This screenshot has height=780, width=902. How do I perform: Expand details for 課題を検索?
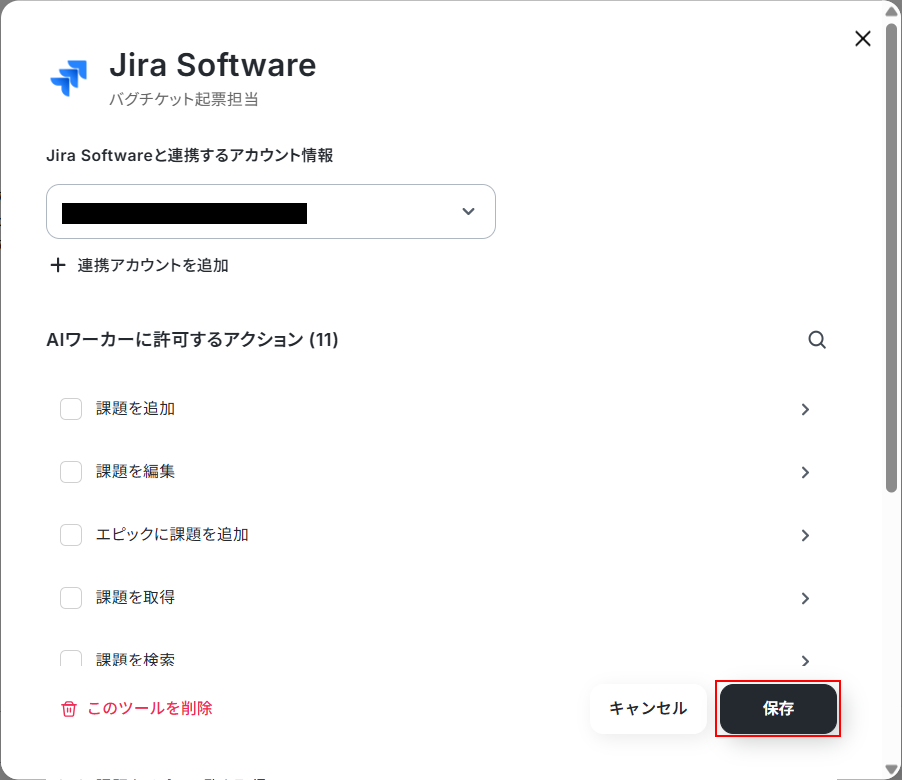(805, 660)
